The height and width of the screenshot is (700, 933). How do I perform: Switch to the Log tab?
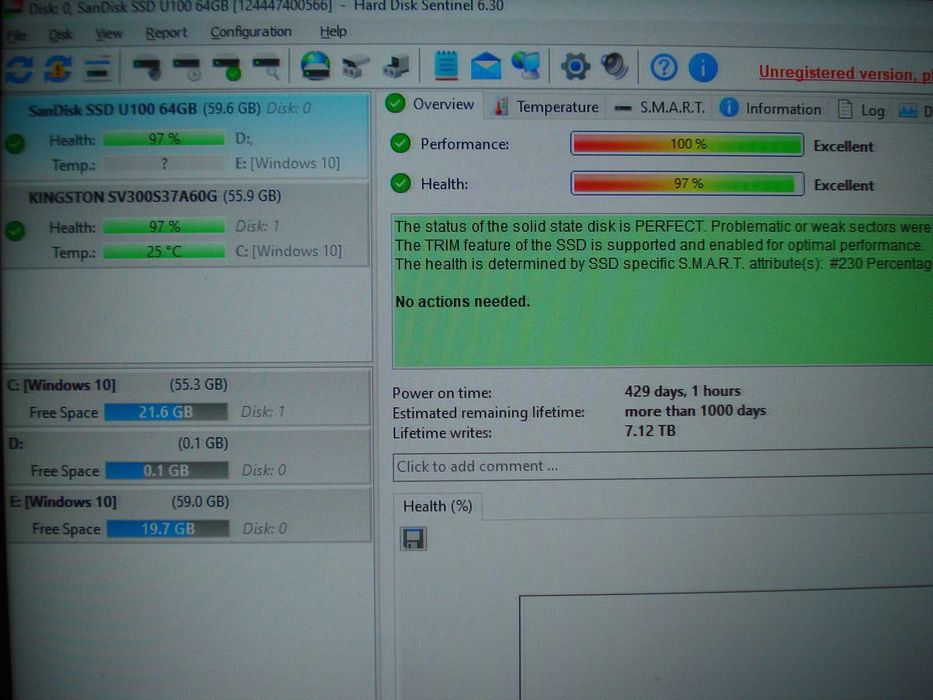(x=862, y=110)
